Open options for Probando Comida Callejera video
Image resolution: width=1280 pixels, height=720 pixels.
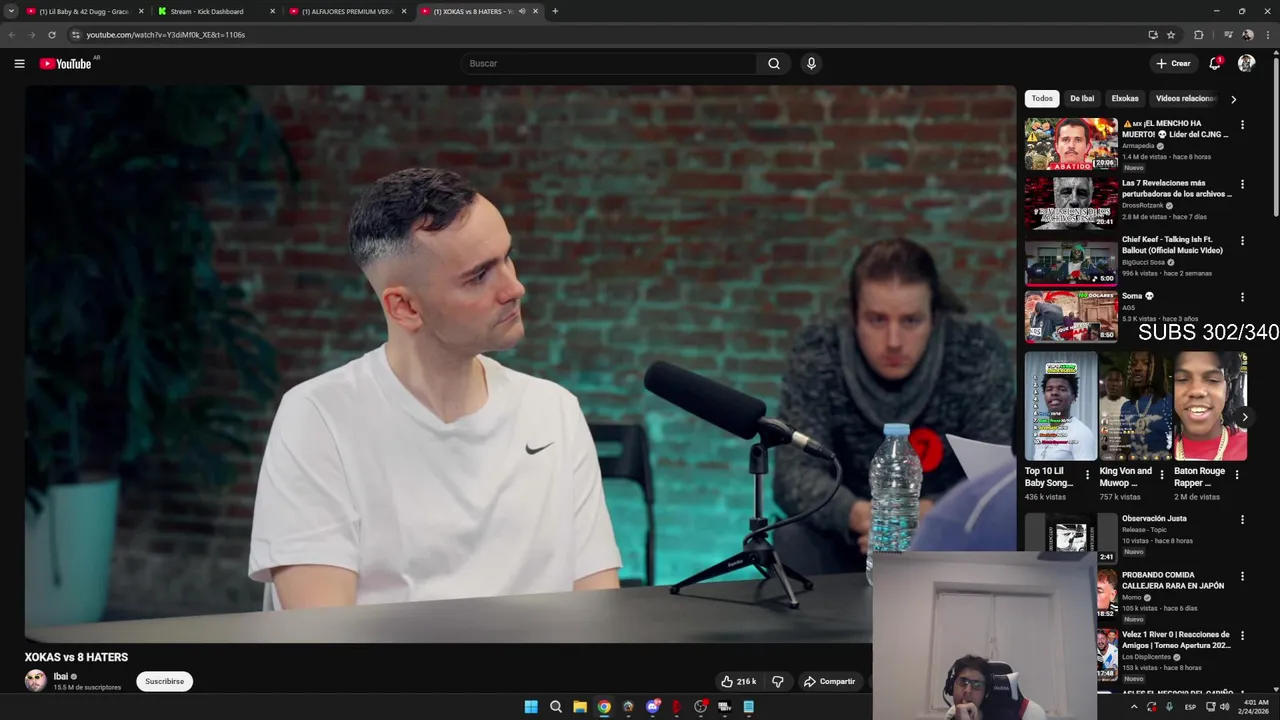[x=1242, y=577]
